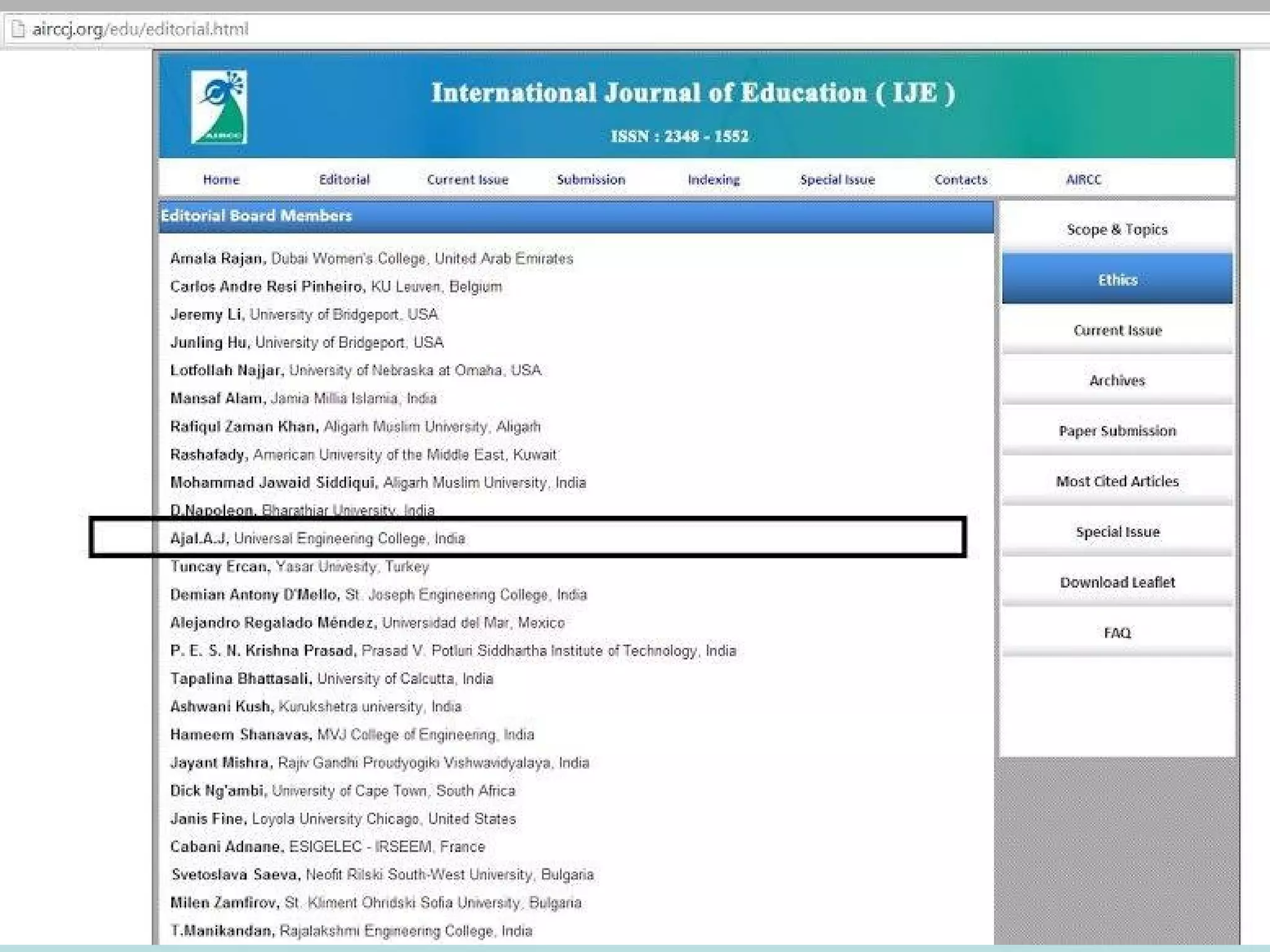Select Submission in the navigation bar
The height and width of the screenshot is (952, 1270).
click(590, 180)
